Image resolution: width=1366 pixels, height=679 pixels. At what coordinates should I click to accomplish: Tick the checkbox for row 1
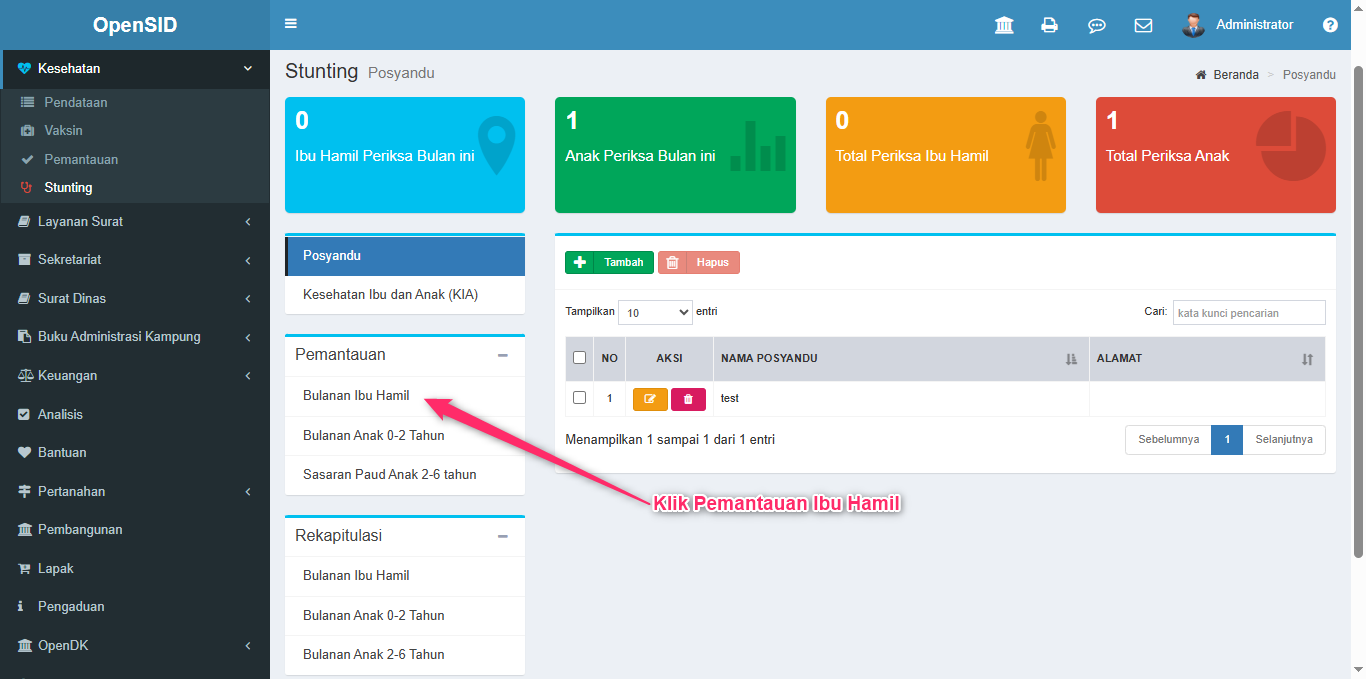(579, 398)
